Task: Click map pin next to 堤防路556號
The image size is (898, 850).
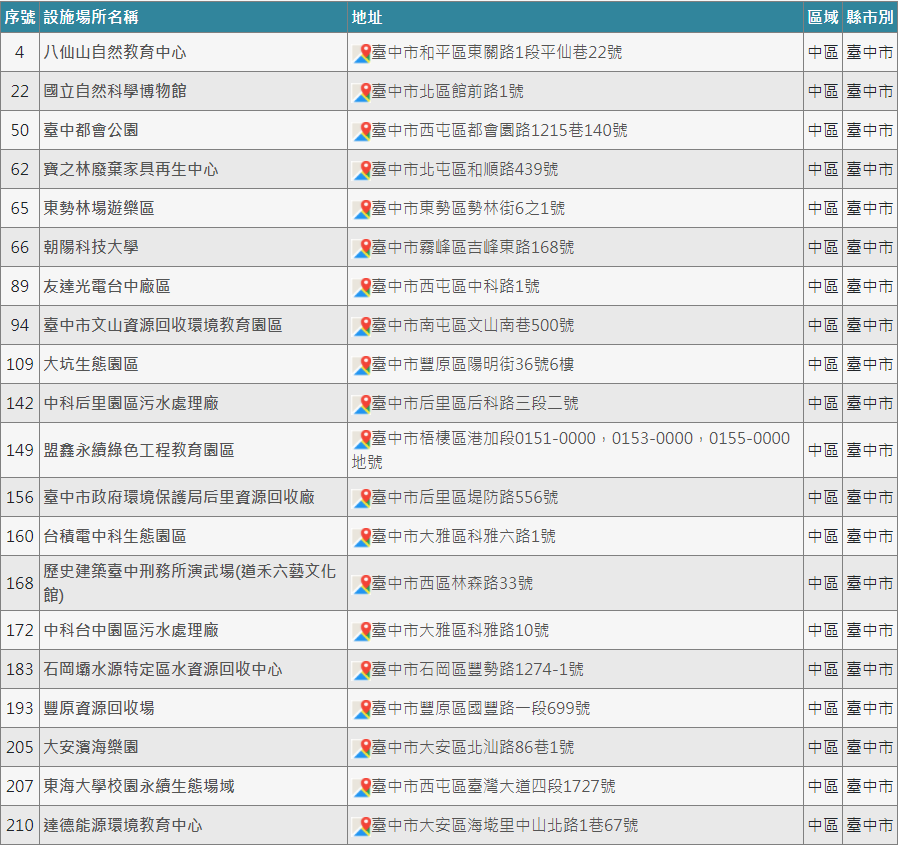Action: [x=362, y=498]
